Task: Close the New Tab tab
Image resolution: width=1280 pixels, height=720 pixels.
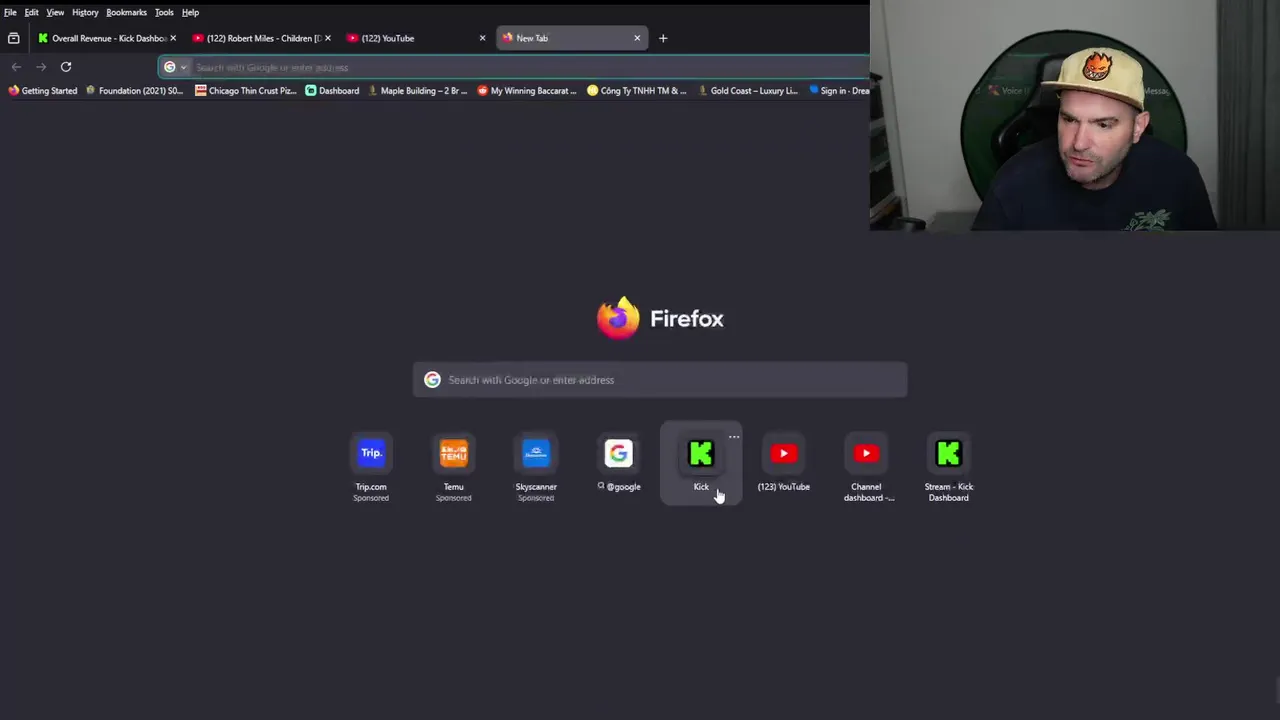Action: pyautogui.click(x=637, y=38)
